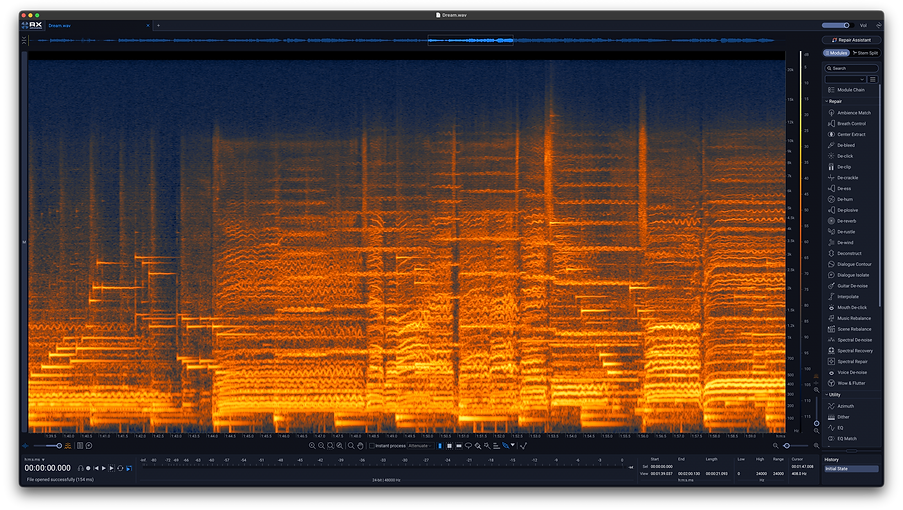Open the Voice De-noise module
This screenshot has width=903, height=510.
847,372
